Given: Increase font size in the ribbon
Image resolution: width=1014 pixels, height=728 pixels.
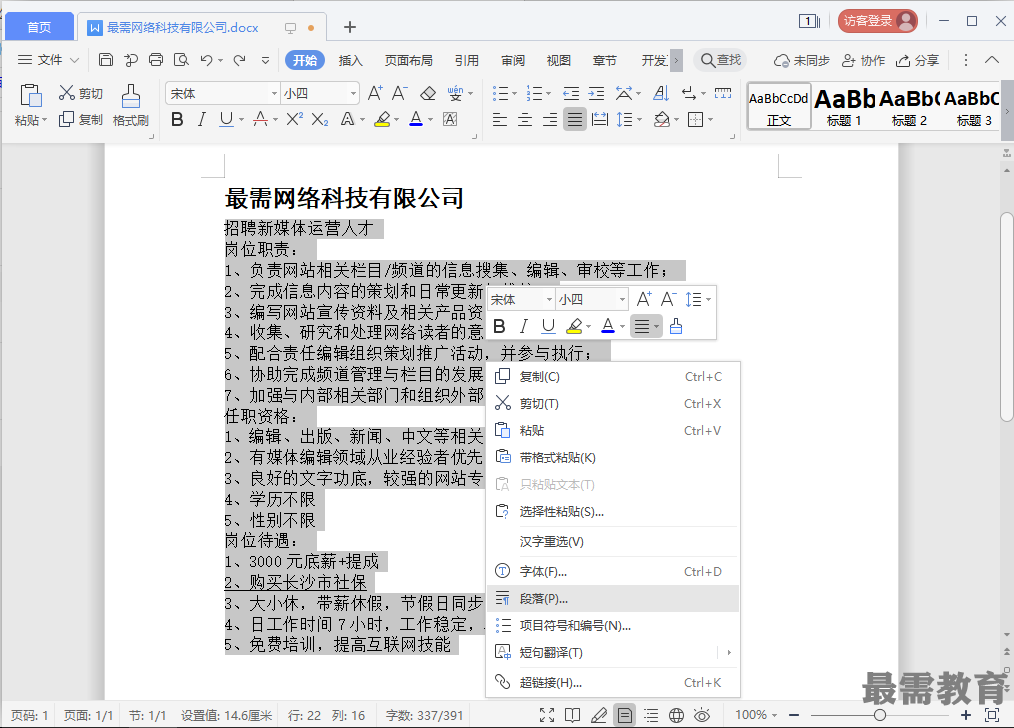Looking at the screenshot, I should [x=375, y=93].
